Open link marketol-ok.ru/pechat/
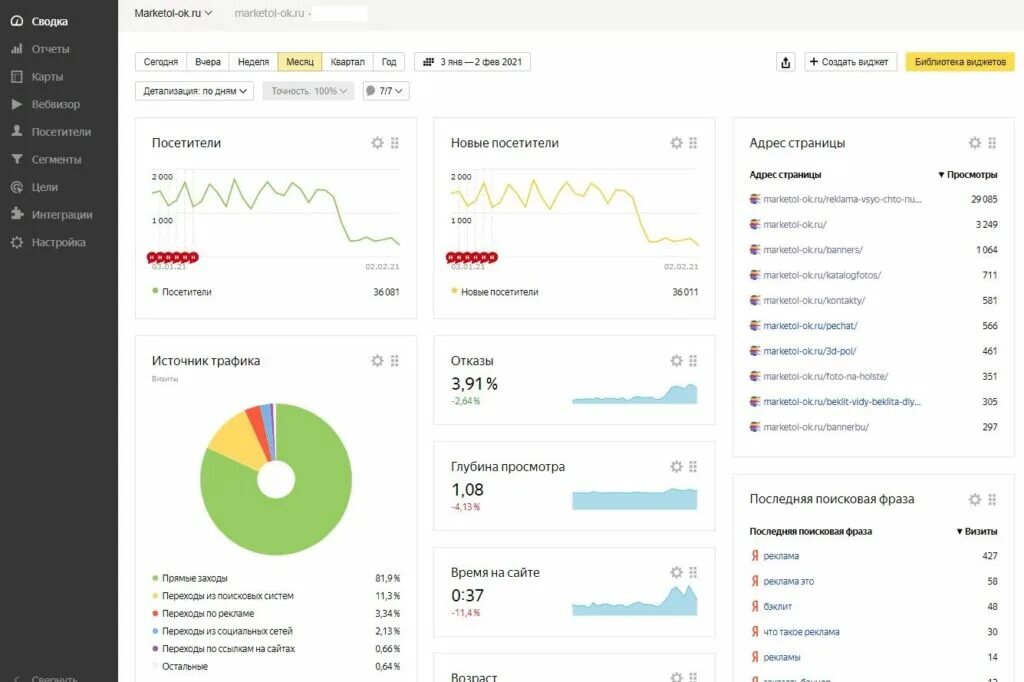Viewport: 1024px width, 682px height. pyautogui.click(x=810, y=326)
